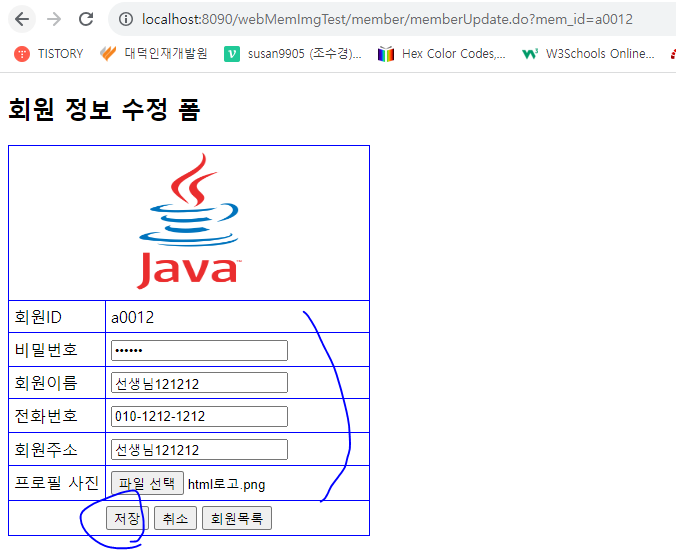
Task: Go to the member list with 회원목록
Action: click(237, 518)
